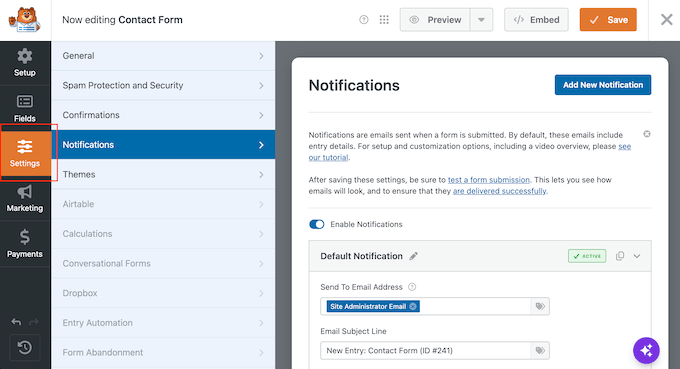Open smart tags for Email Subject Line
The width and height of the screenshot is (680, 369).
point(540,350)
